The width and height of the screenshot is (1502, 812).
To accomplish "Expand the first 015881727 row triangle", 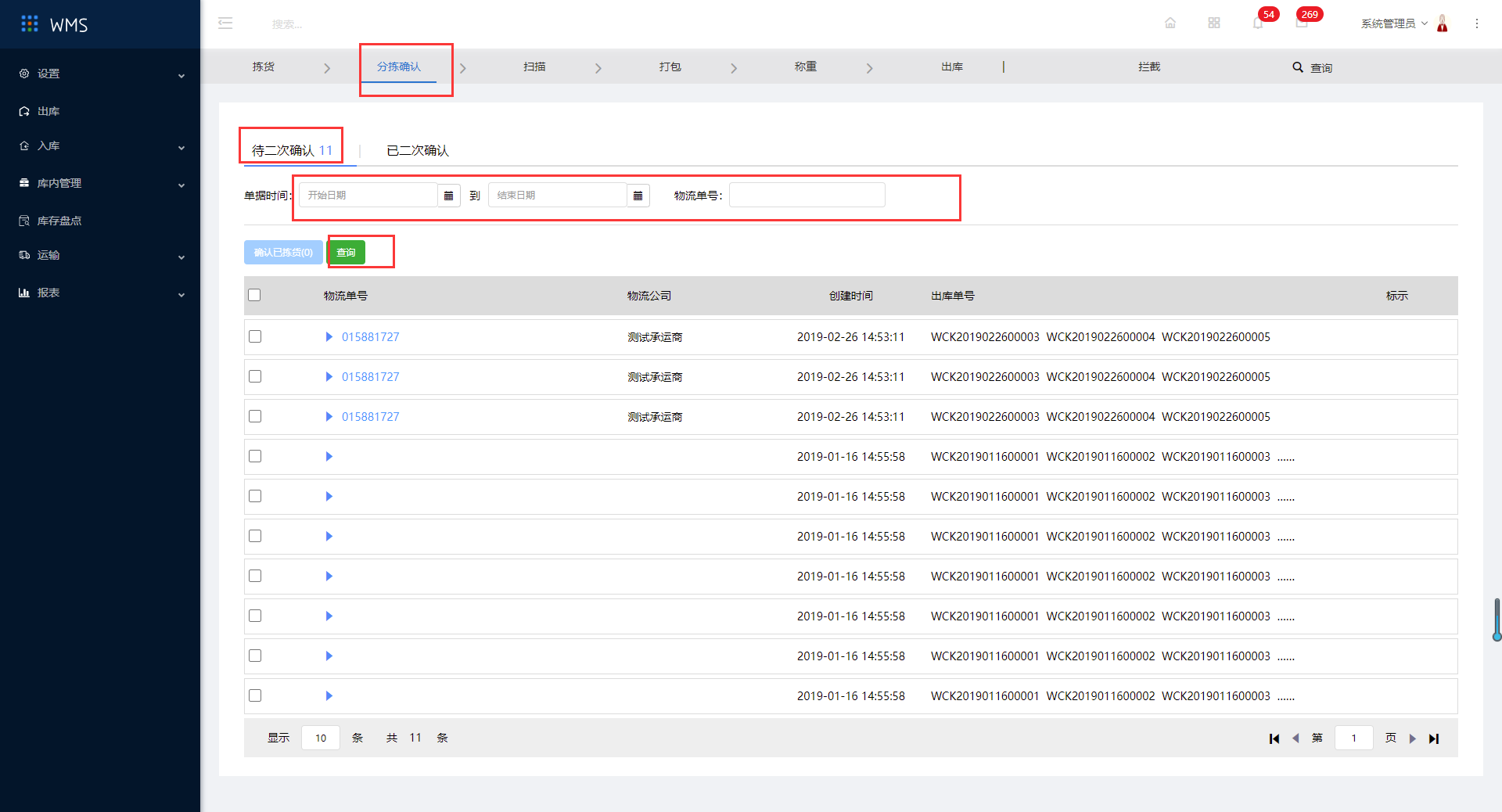I will point(329,337).
